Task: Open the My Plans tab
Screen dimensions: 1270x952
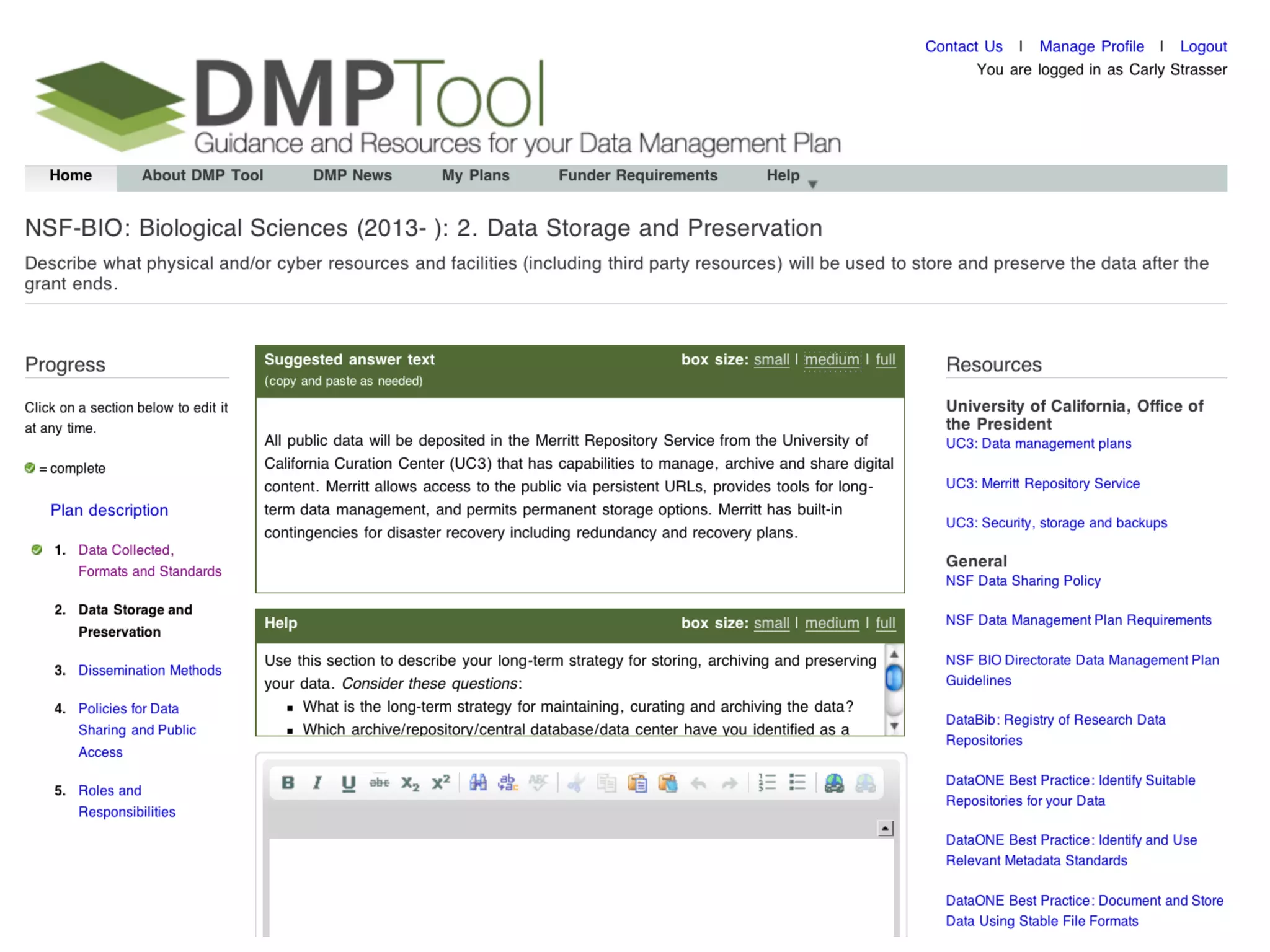Action: coord(475,175)
